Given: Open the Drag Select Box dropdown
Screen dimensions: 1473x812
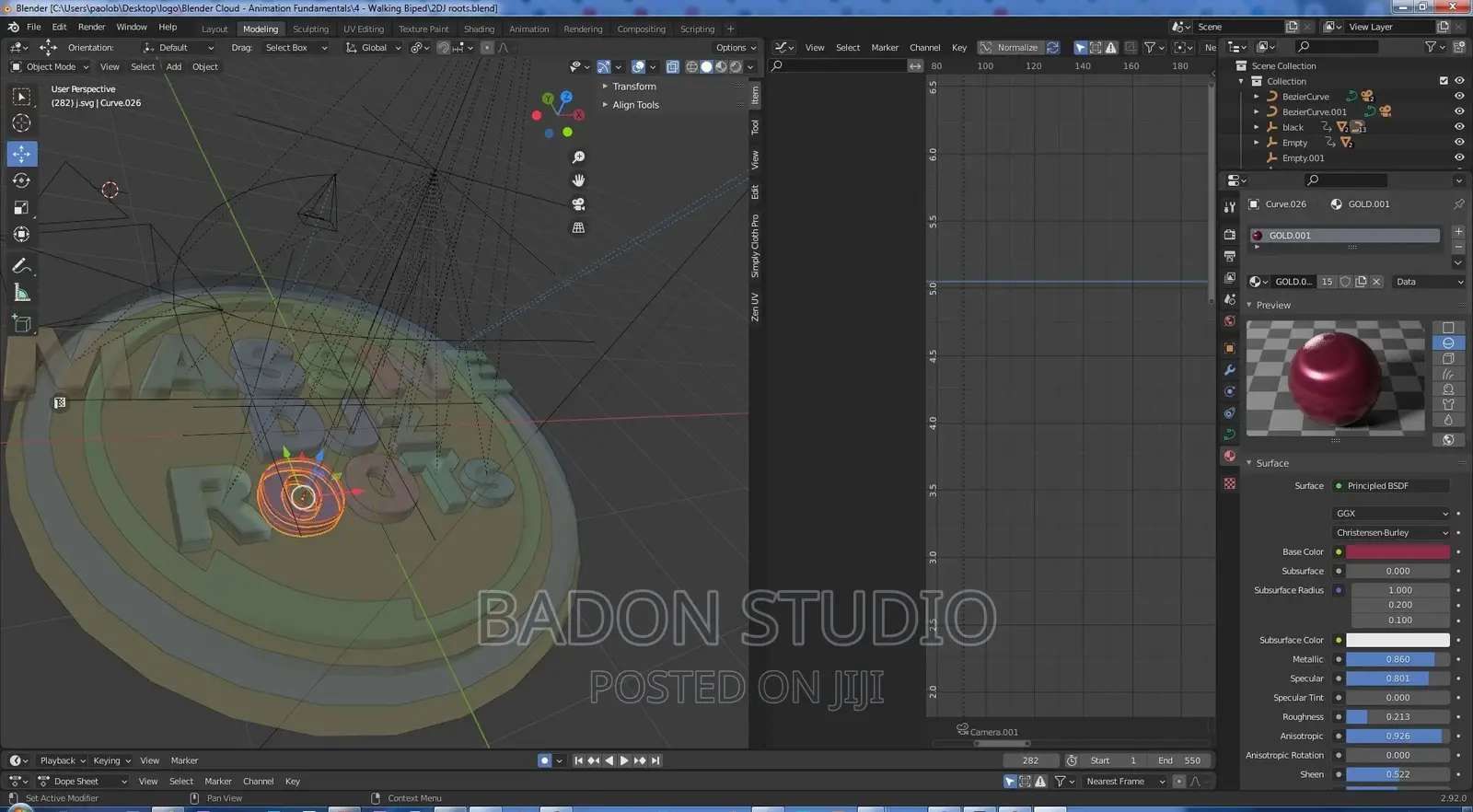Looking at the screenshot, I should 296,48.
